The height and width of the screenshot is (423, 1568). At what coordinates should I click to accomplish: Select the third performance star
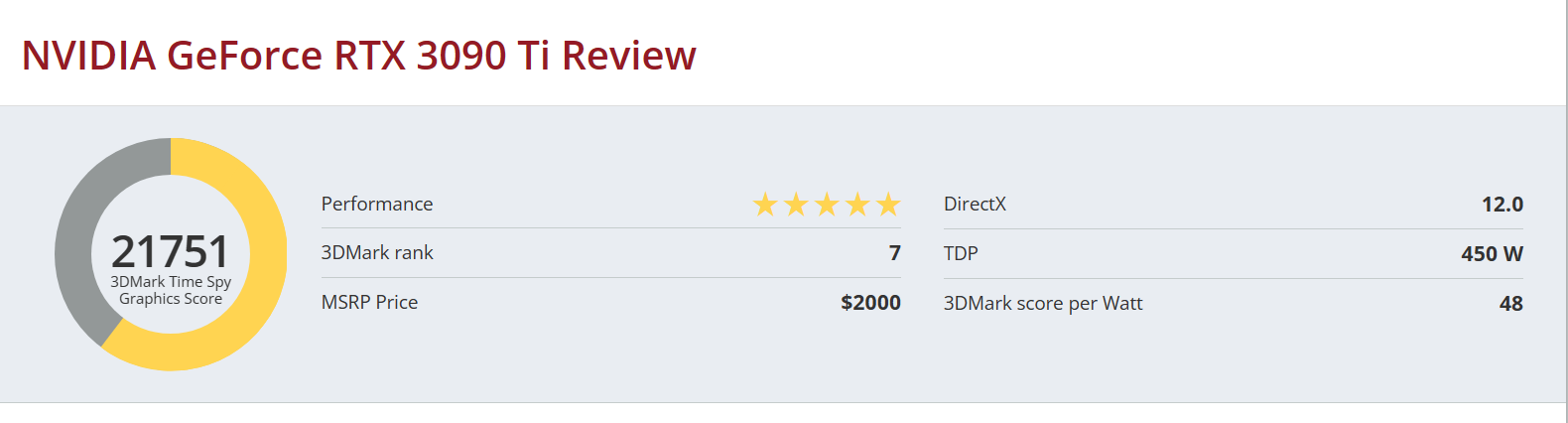tap(827, 205)
